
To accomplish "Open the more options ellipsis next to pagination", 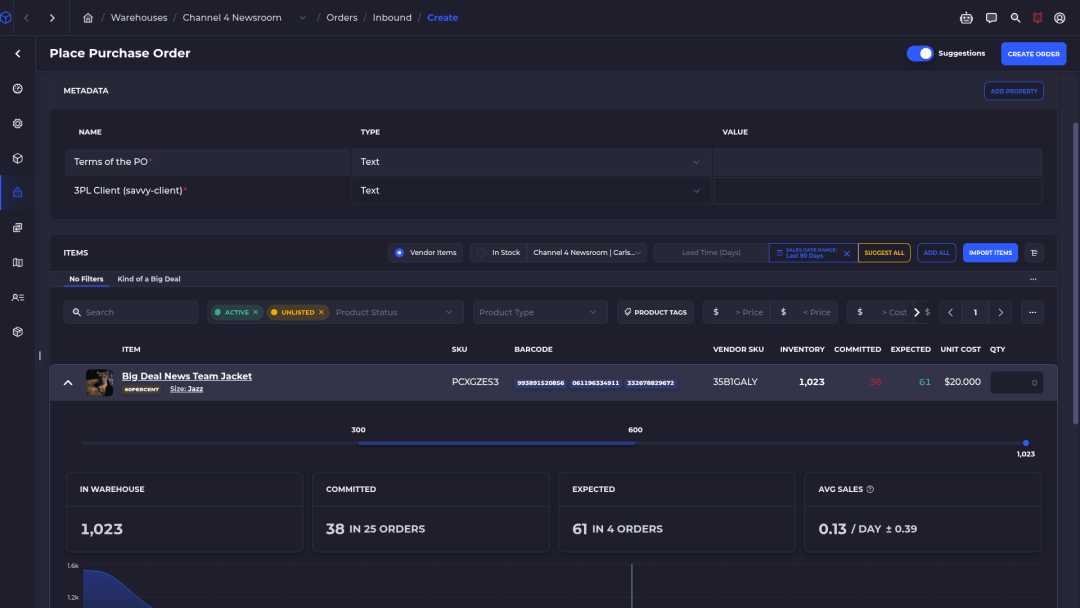I will point(1032,313).
